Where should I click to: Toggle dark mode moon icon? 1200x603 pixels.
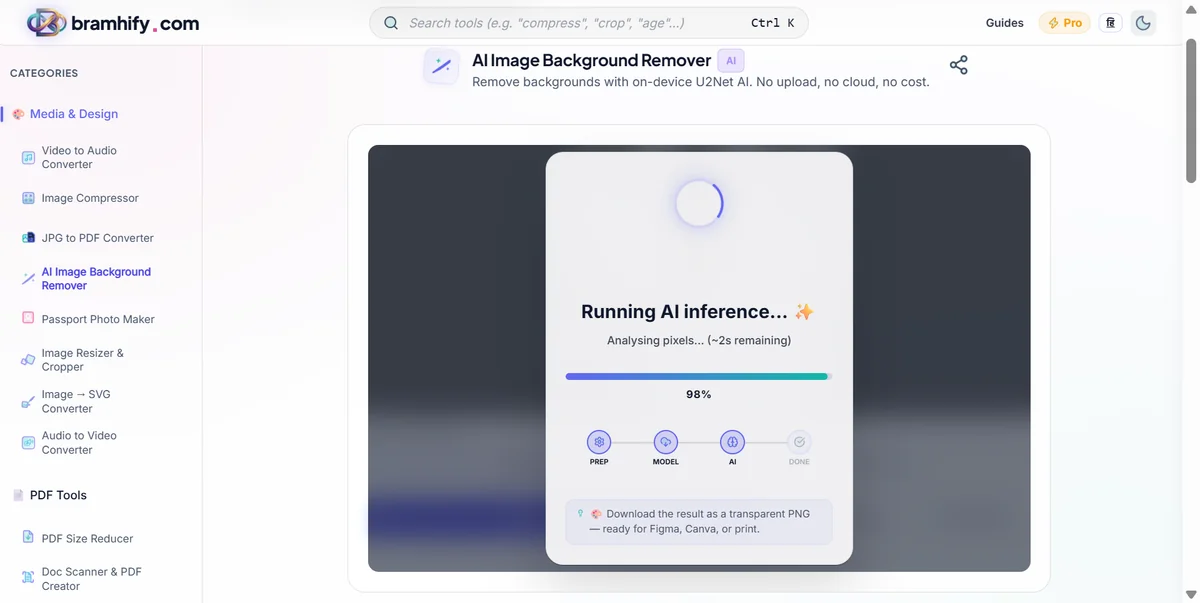pos(1143,23)
